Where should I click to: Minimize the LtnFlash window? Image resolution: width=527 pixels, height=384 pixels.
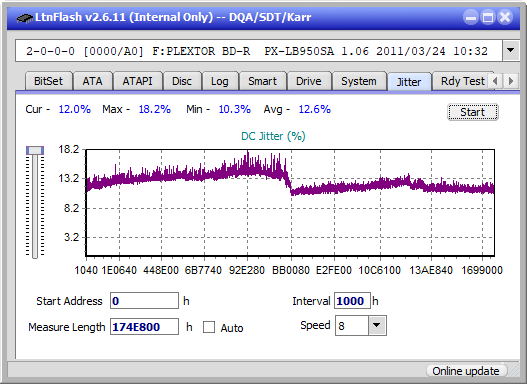tap(471, 17)
